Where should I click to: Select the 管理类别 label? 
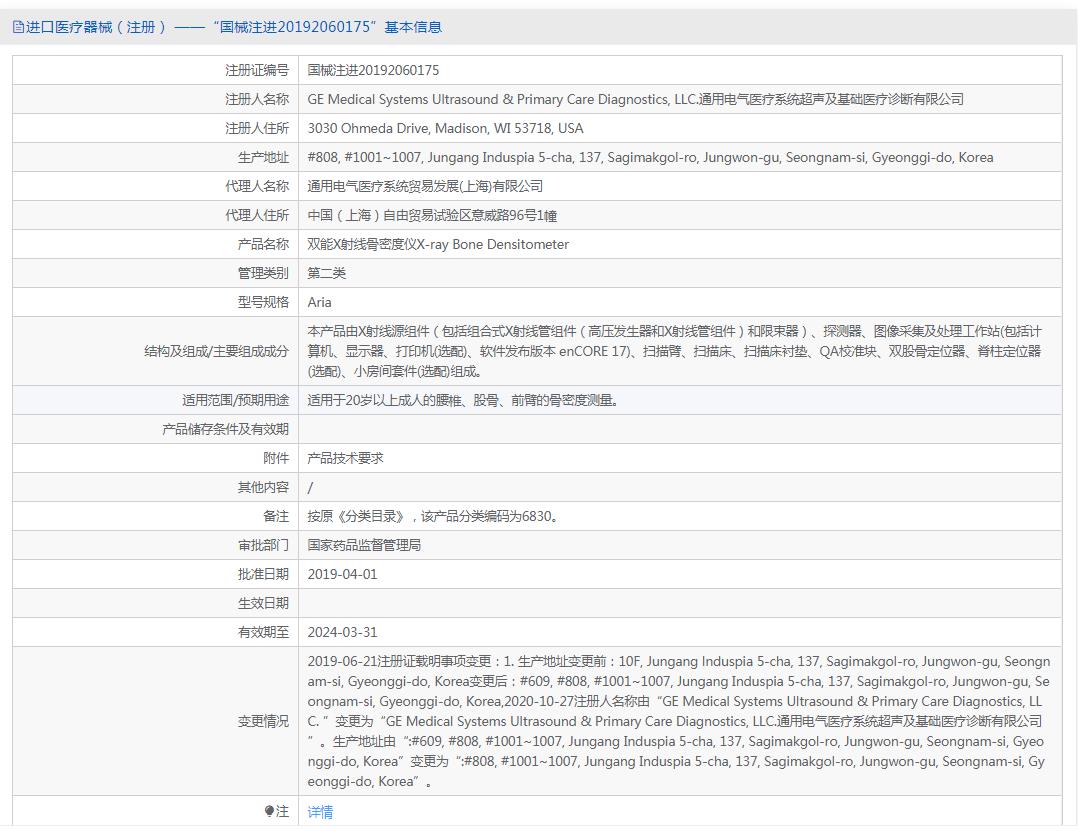[263, 273]
